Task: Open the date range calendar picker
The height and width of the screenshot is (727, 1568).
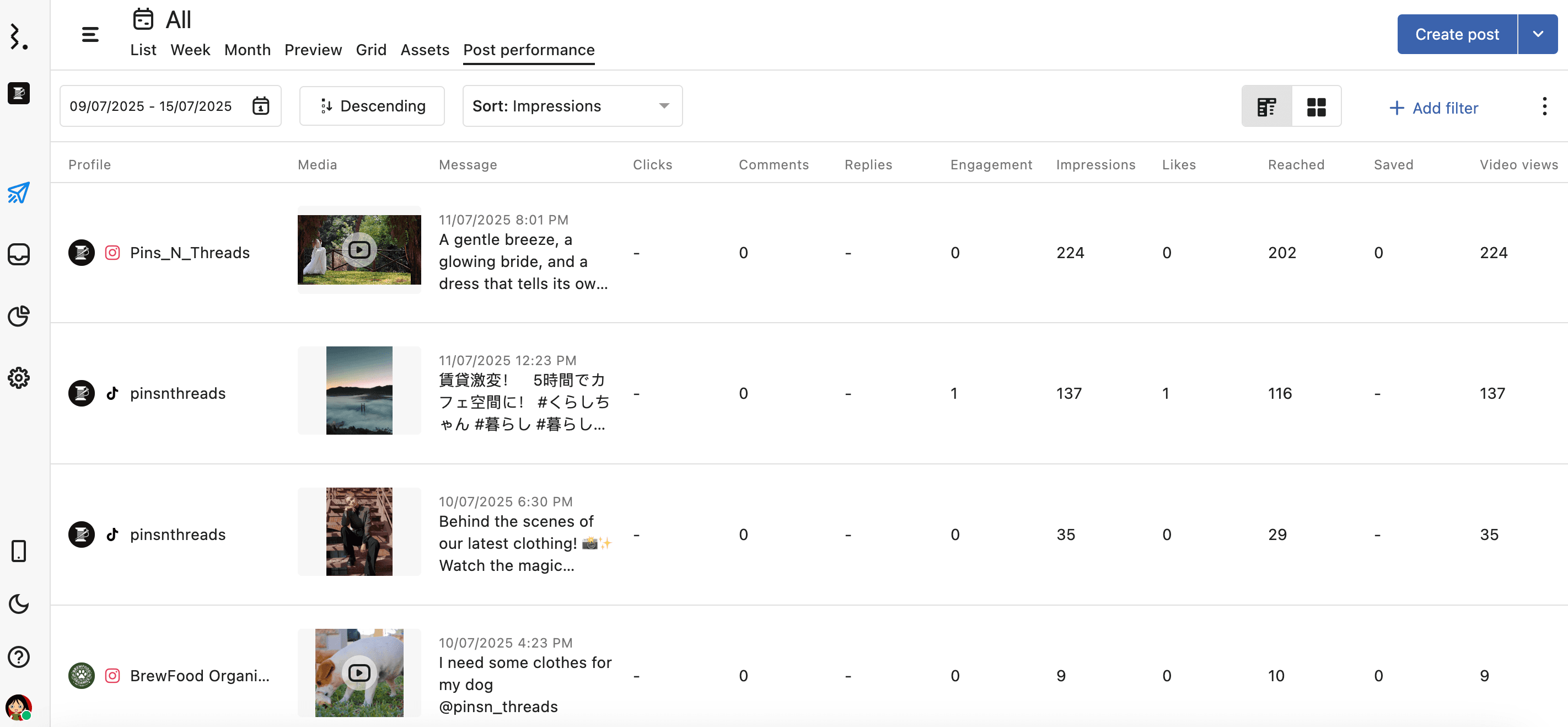Action: 261,106
